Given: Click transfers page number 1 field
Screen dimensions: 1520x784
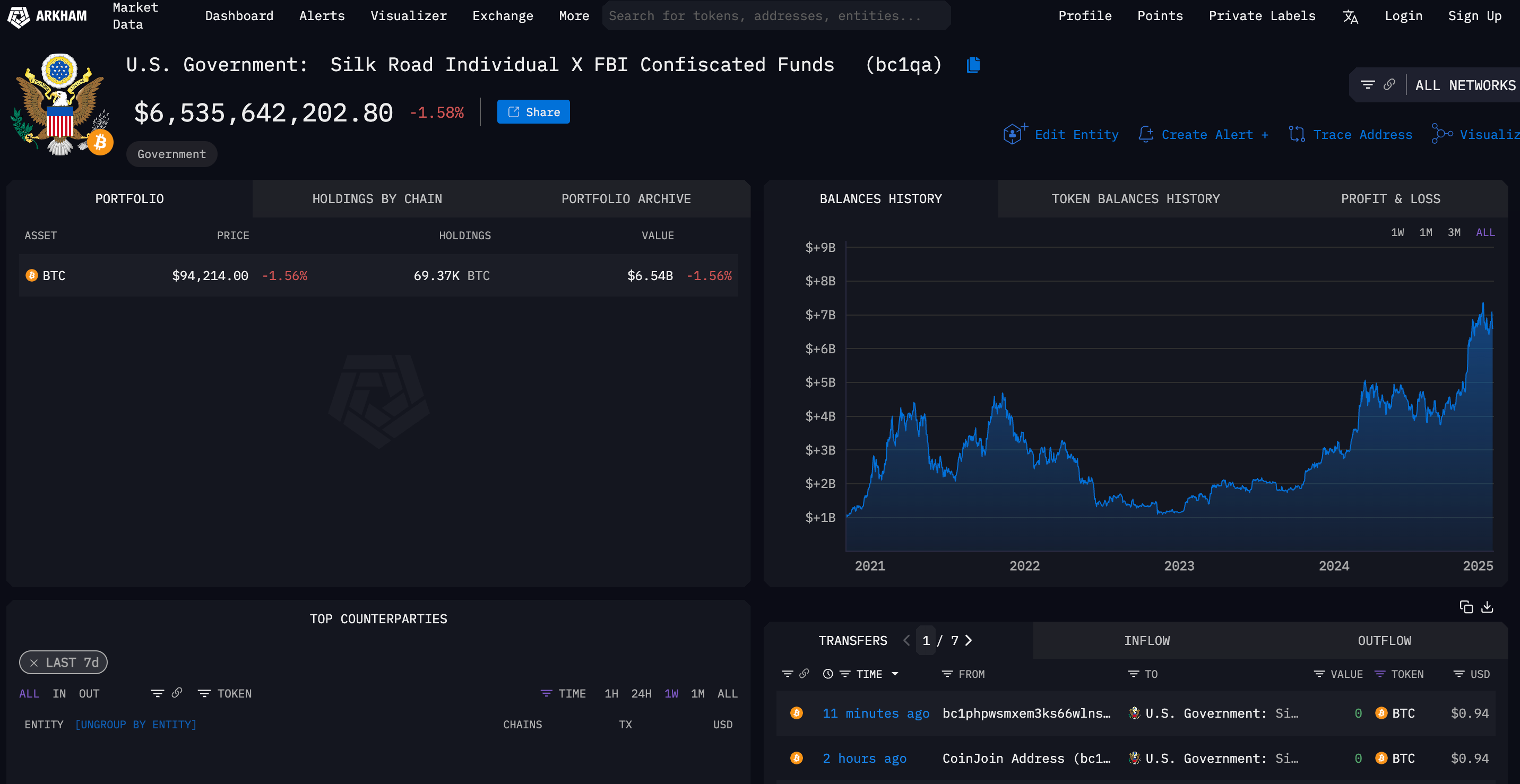Looking at the screenshot, I should click(x=926, y=641).
